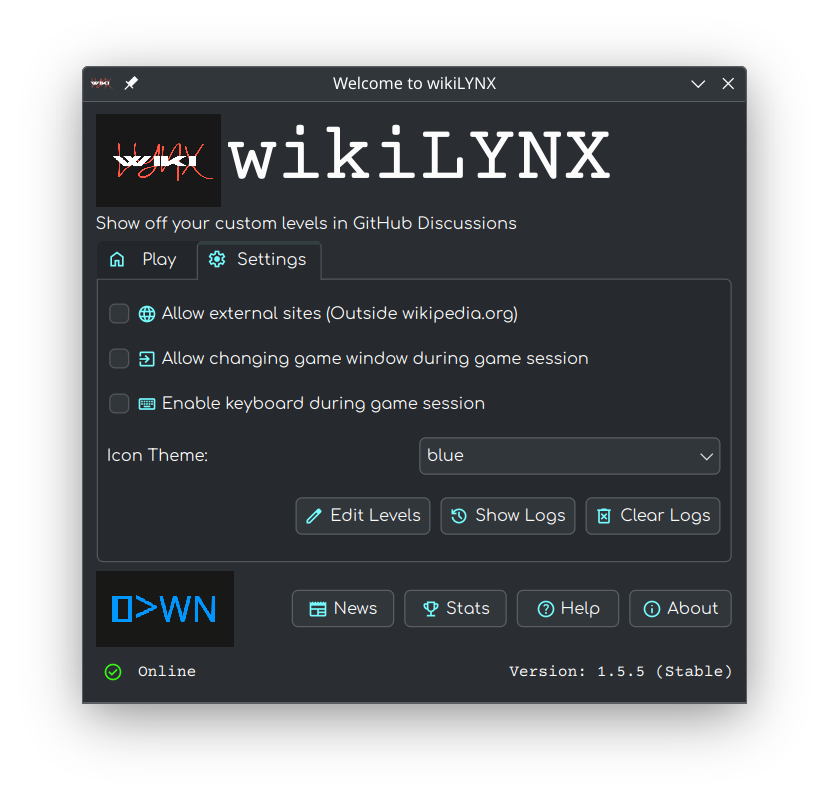Click the Clear Logs button
This screenshot has height=800, width=828.
(x=652, y=516)
